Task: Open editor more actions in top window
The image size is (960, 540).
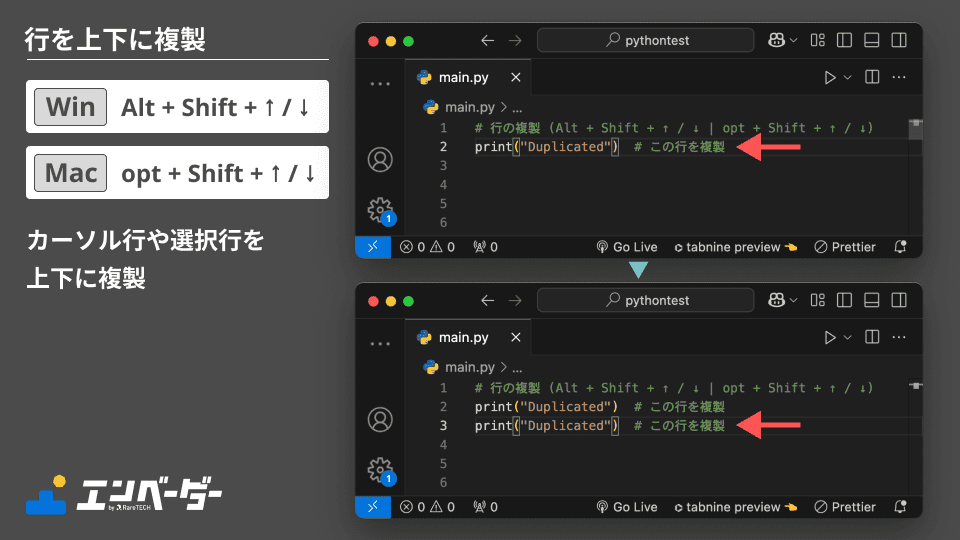Action: click(899, 77)
